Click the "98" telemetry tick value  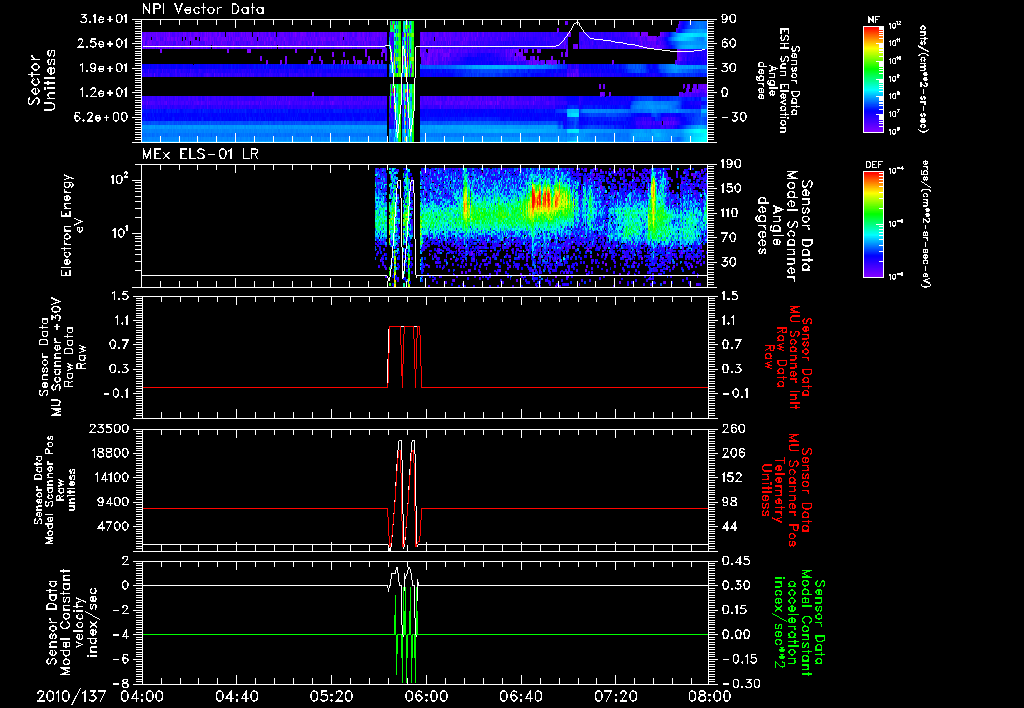click(729, 502)
